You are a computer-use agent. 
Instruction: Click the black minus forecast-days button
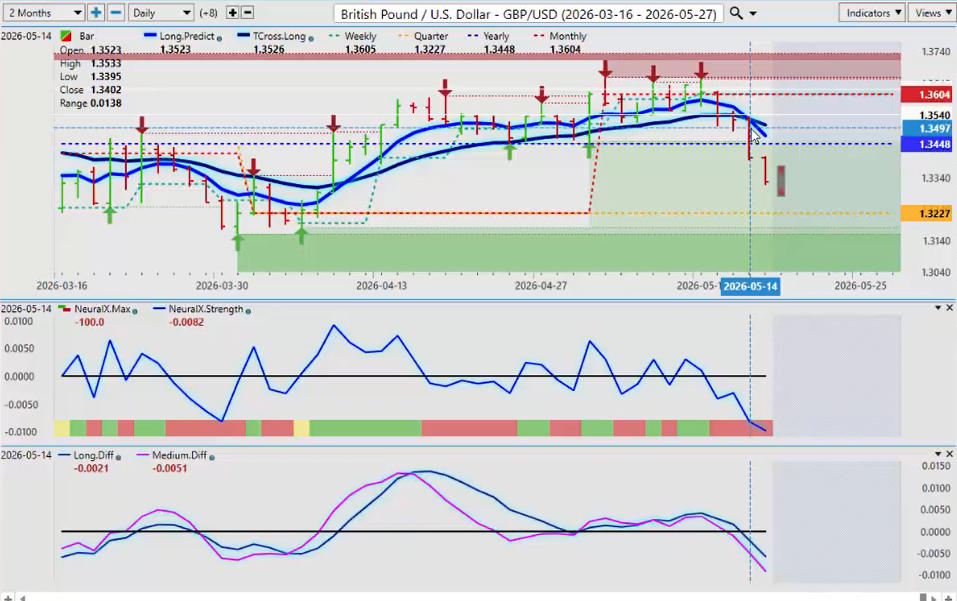(x=247, y=13)
